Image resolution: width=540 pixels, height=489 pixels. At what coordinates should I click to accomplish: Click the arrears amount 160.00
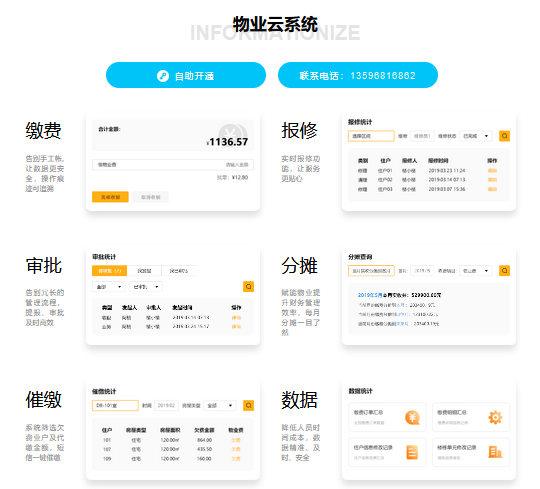204,459
